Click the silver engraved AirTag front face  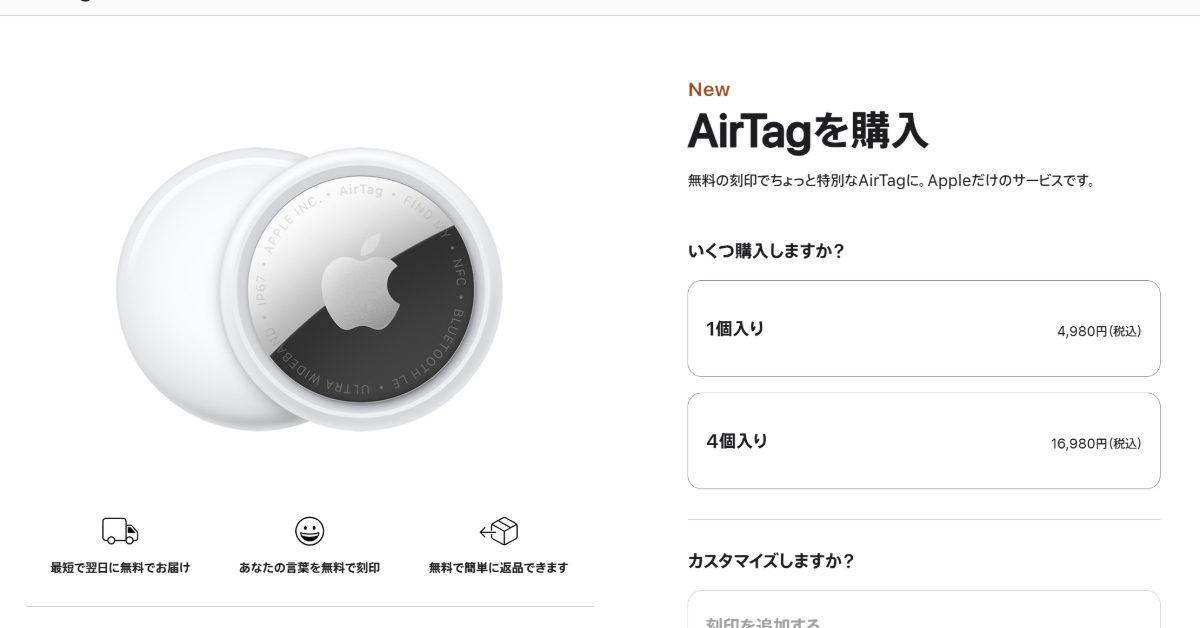(361, 290)
